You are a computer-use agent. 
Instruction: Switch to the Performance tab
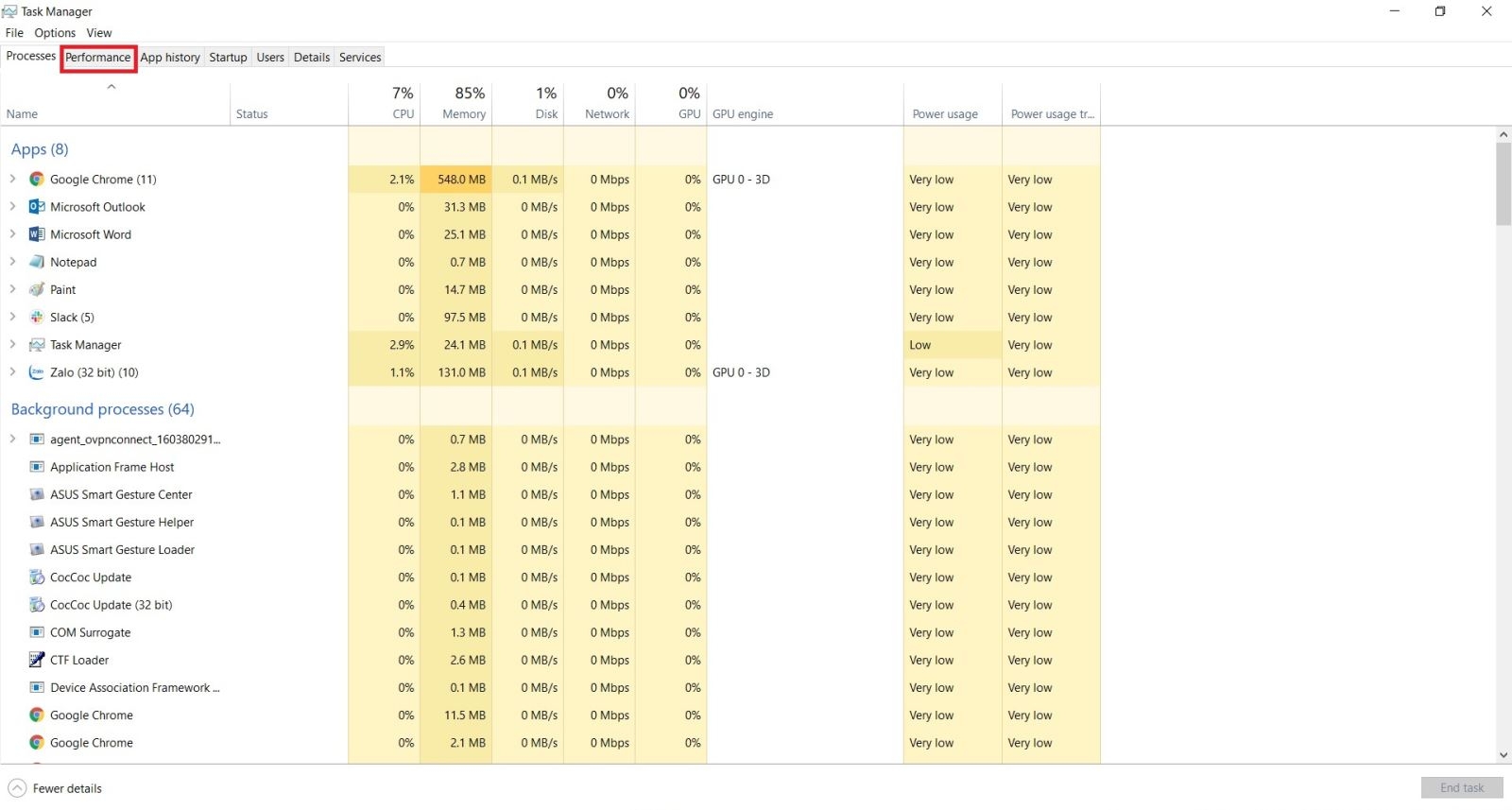pos(98,58)
